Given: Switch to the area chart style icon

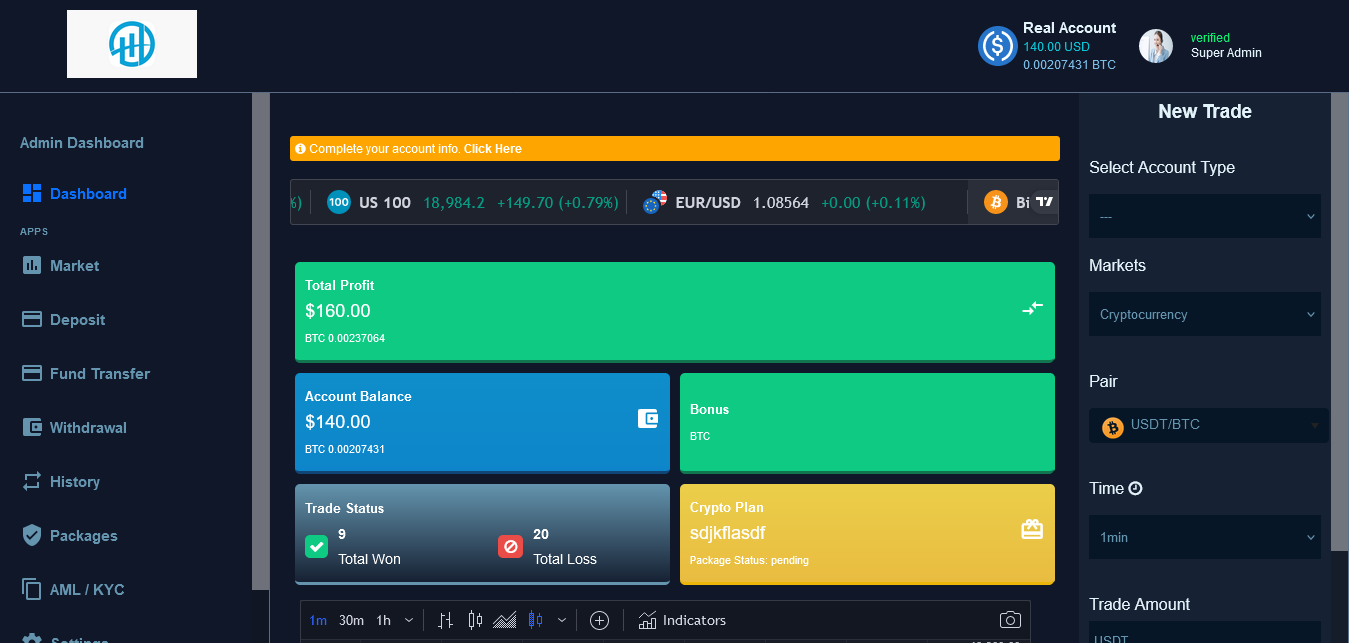Looking at the screenshot, I should point(505,620).
